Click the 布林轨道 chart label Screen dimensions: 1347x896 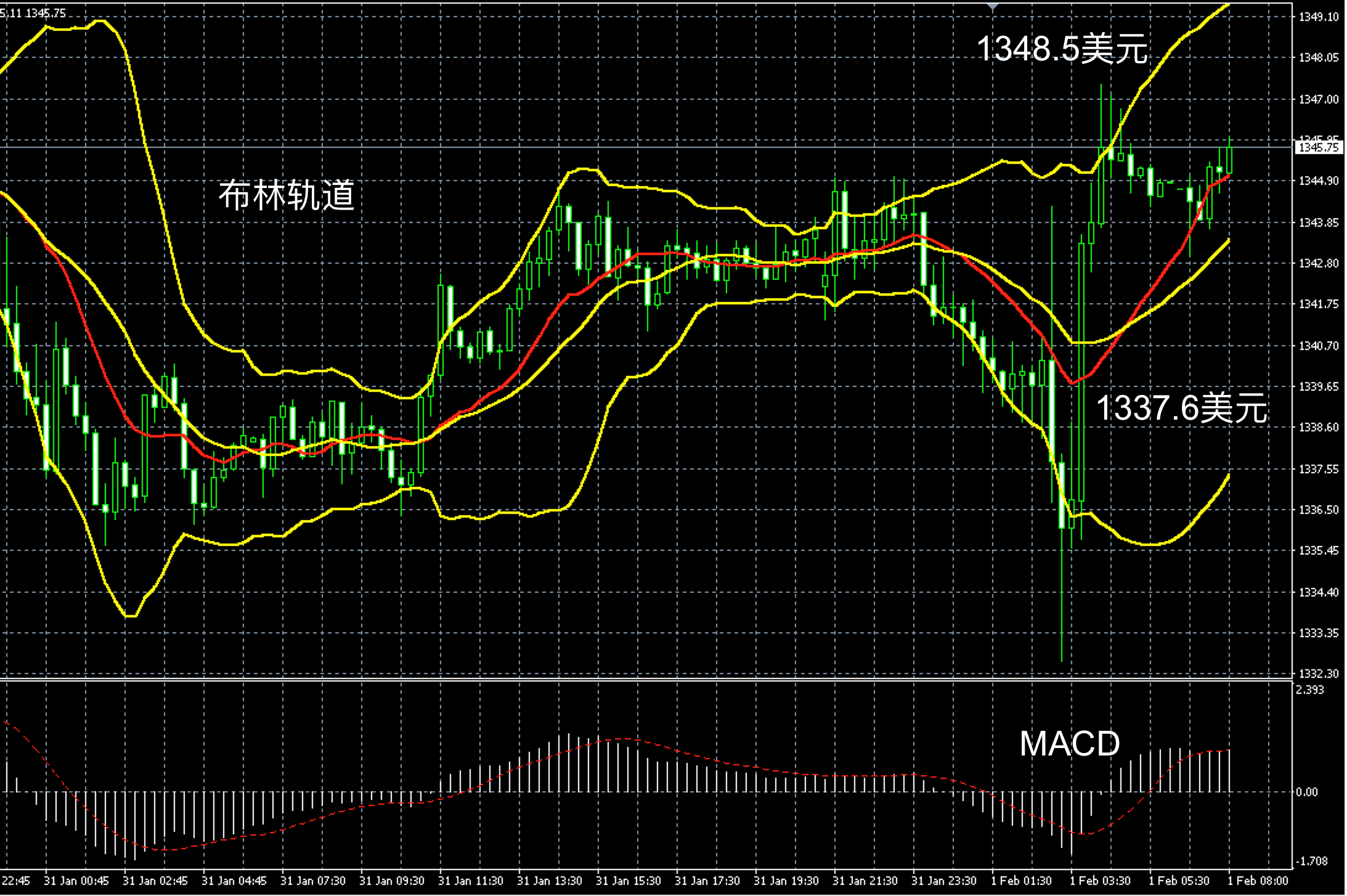click(x=287, y=195)
